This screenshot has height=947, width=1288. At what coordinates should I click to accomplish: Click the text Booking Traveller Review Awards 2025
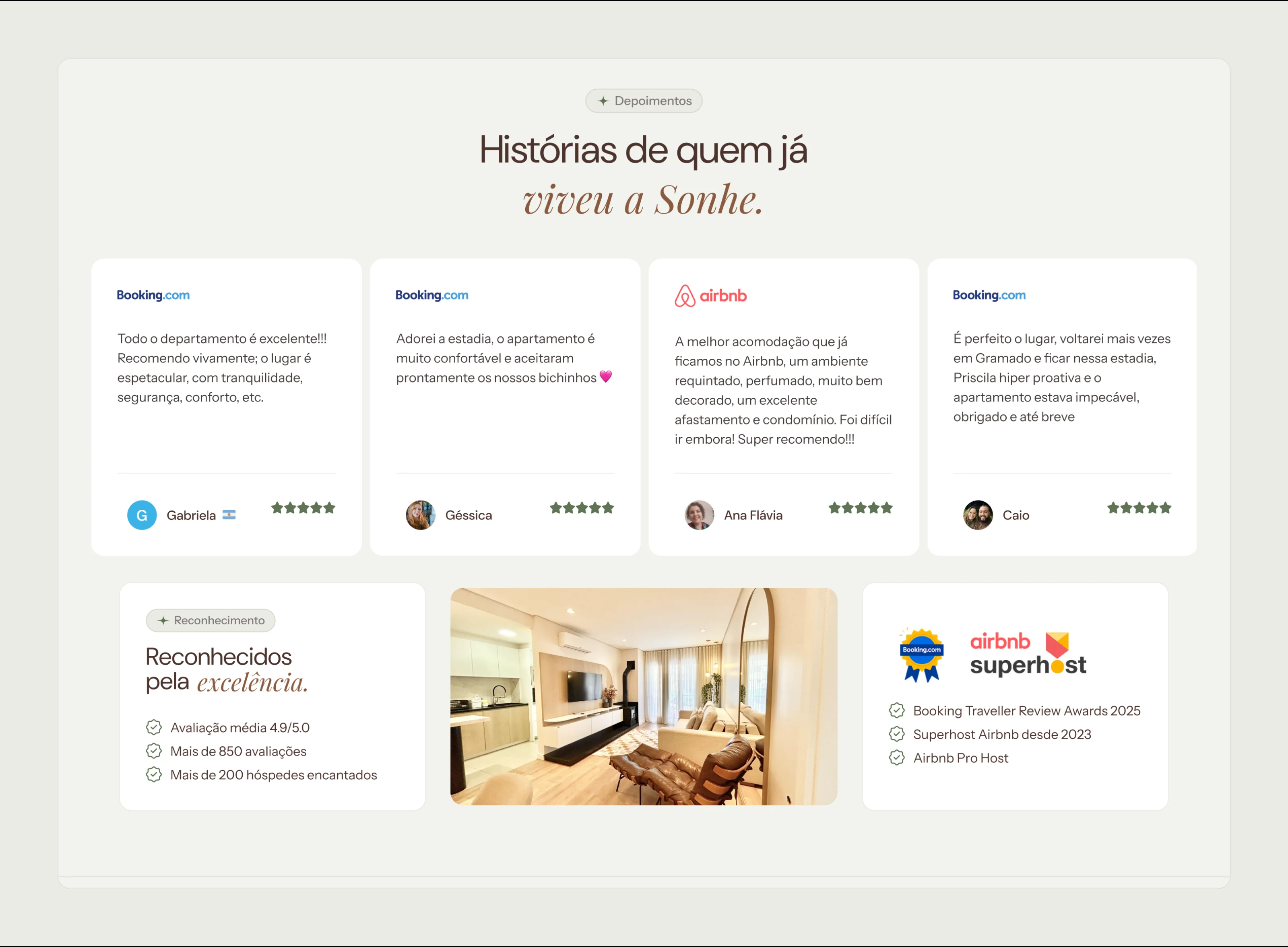pyautogui.click(x=1026, y=711)
